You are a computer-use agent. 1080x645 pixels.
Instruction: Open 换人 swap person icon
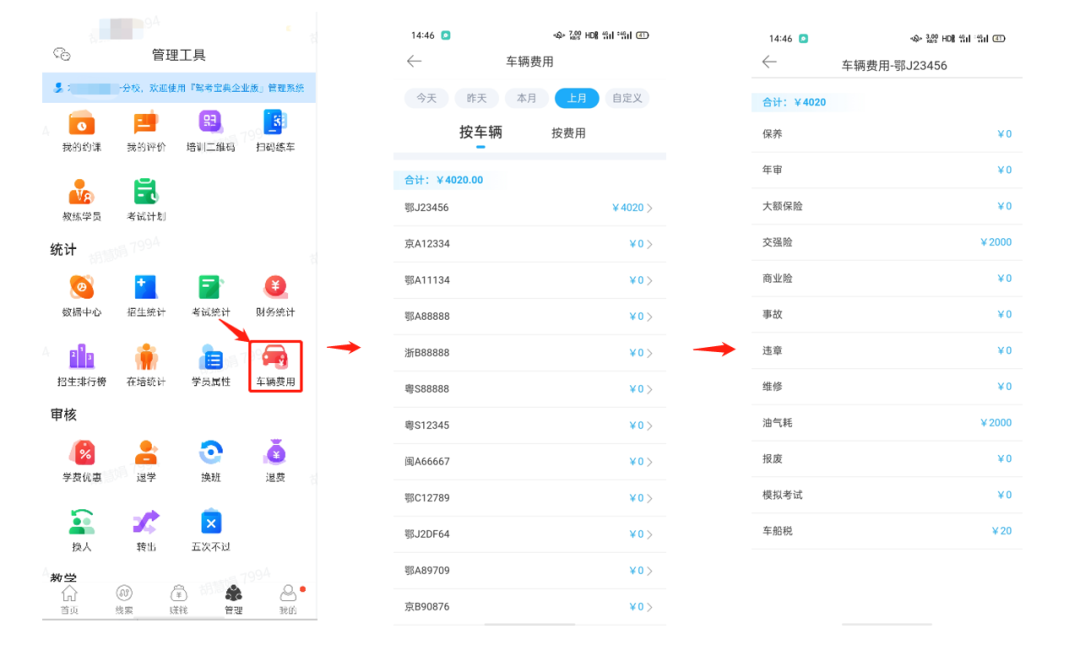(x=81, y=522)
